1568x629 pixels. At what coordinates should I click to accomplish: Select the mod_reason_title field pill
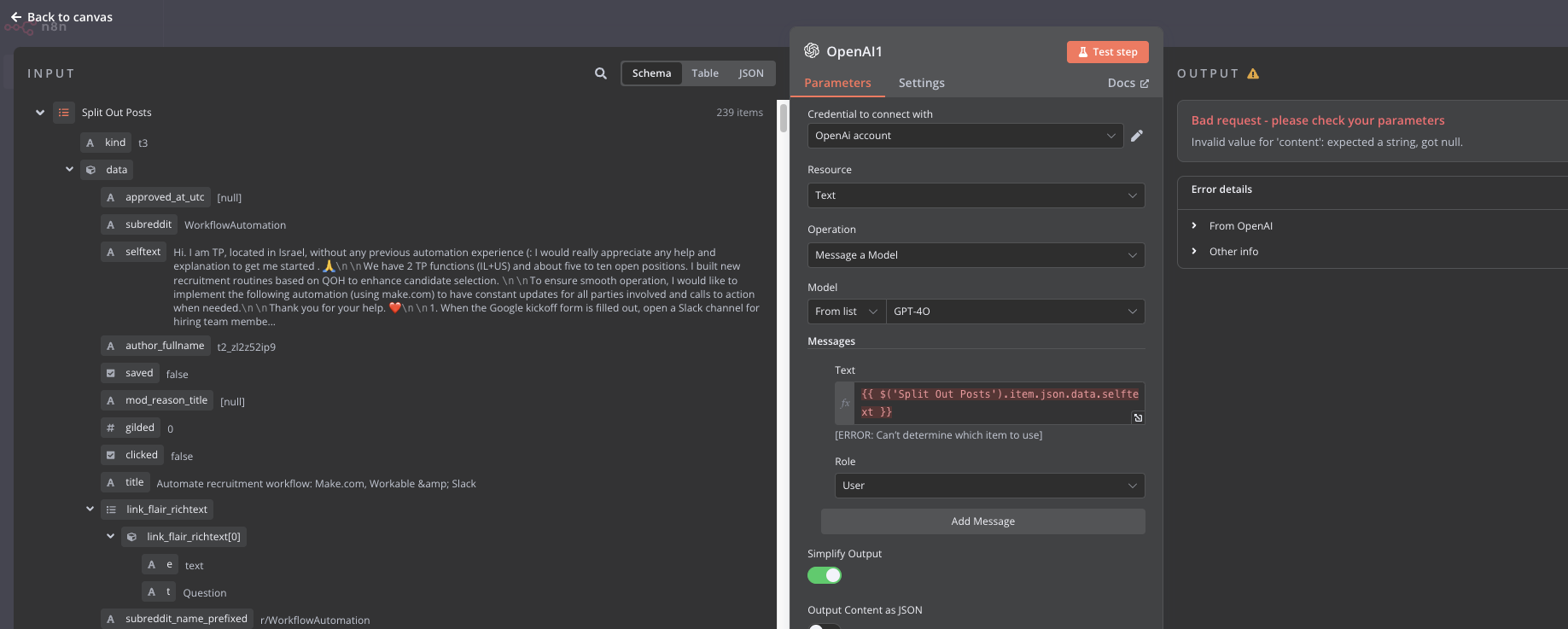pos(157,400)
